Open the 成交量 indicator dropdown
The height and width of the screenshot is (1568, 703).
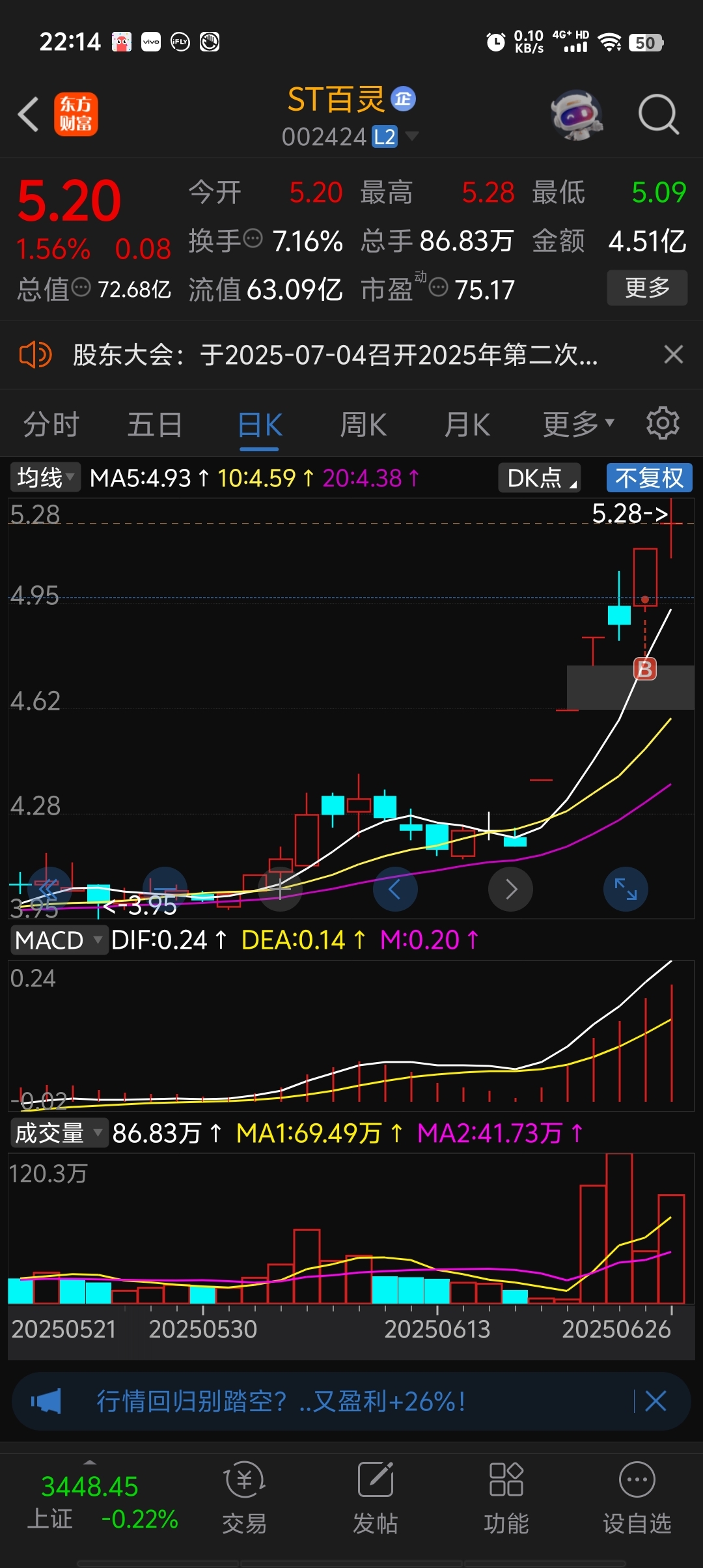point(59,1133)
